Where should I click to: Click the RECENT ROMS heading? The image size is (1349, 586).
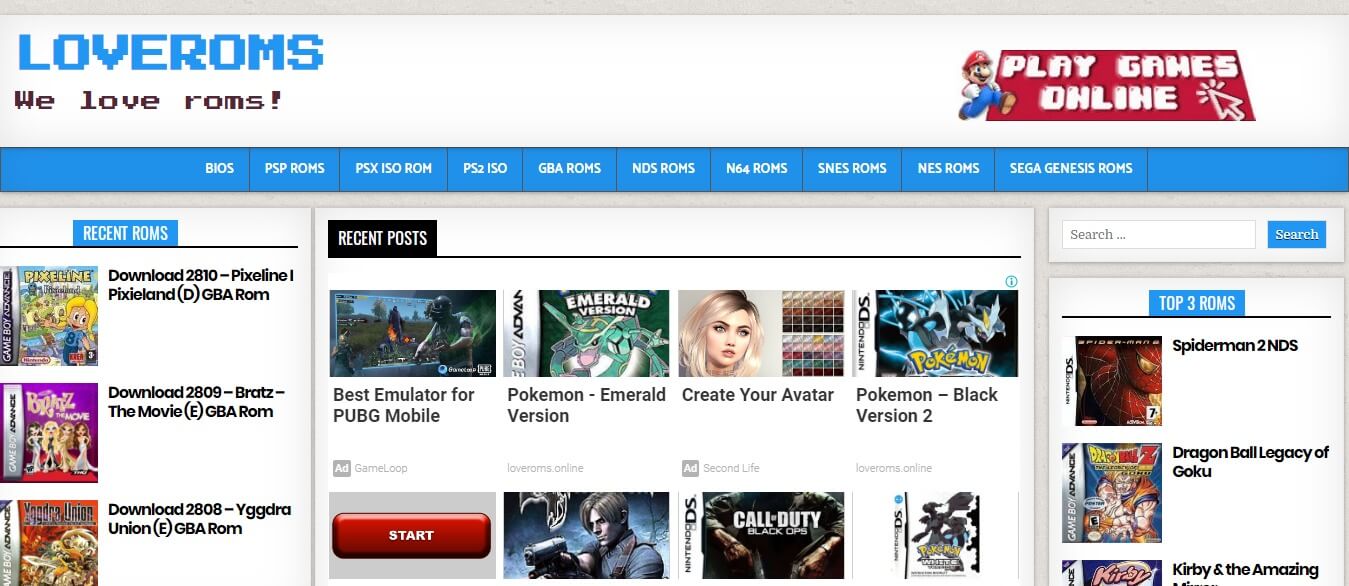(x=125, y=233)
